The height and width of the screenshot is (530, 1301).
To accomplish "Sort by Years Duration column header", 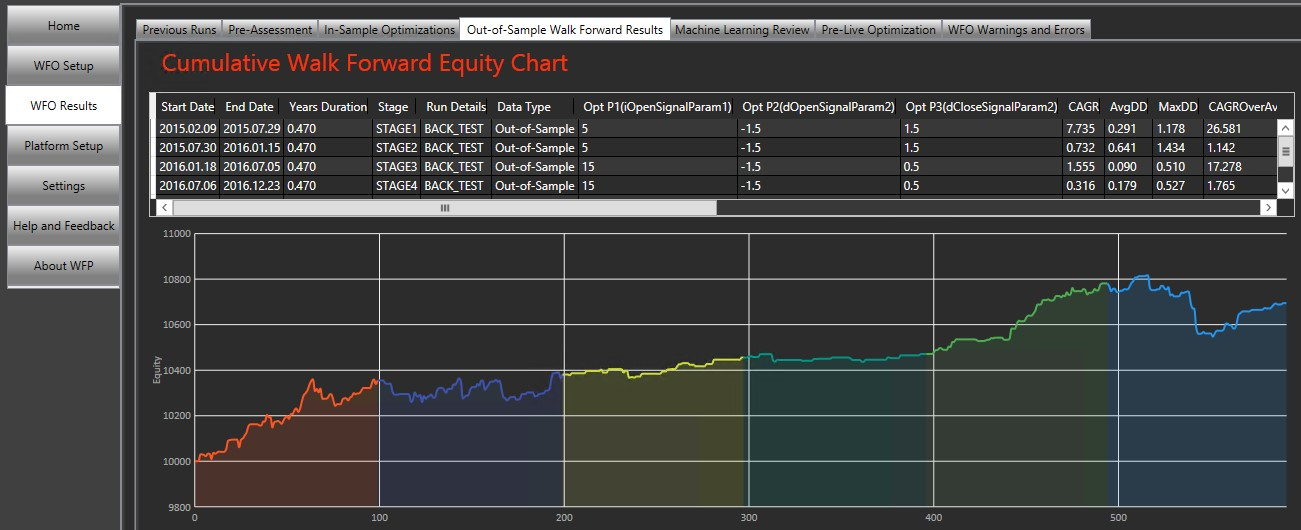I will coord(328,107).
